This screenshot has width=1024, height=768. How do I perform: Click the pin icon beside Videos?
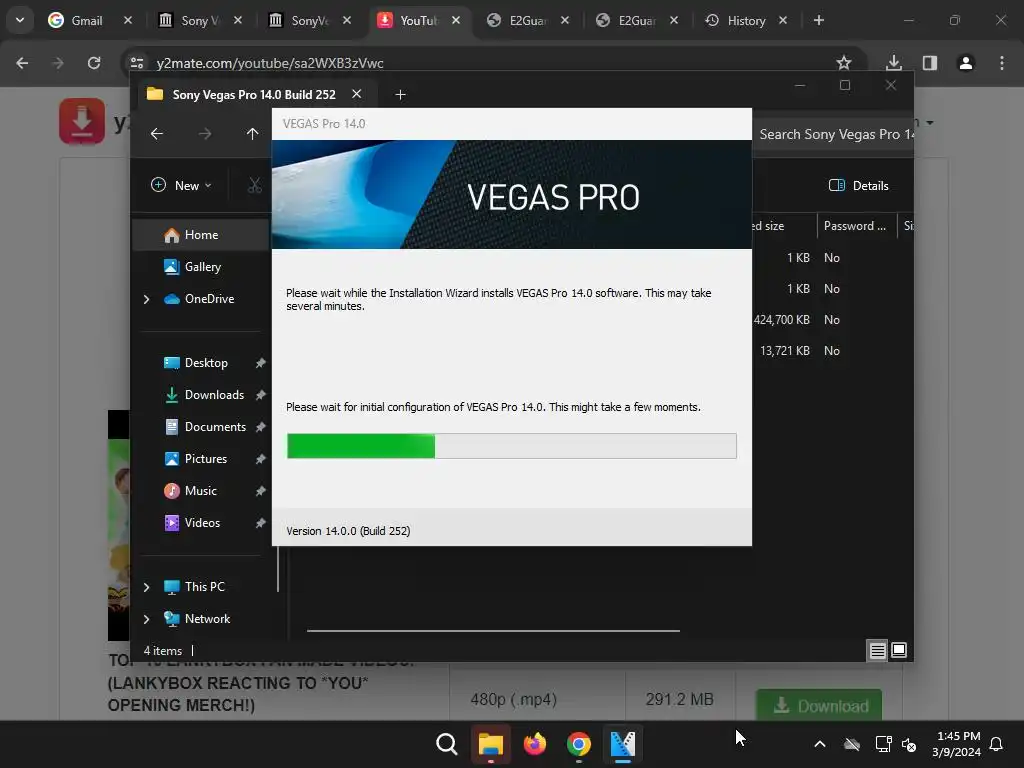[x=261, y=522]
